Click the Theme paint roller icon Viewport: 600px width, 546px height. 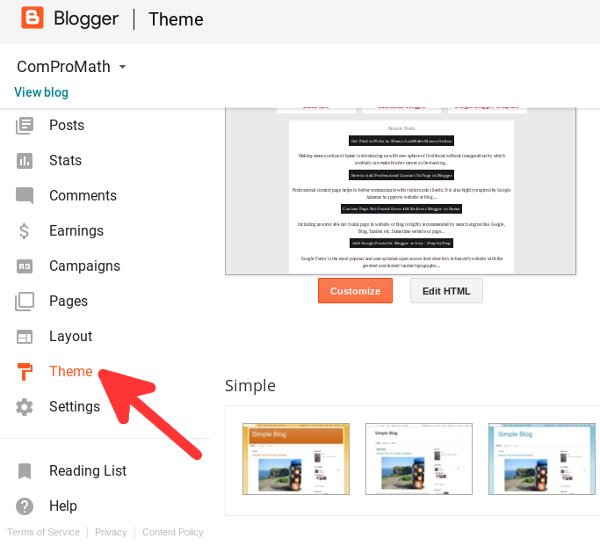pos(25,372)
